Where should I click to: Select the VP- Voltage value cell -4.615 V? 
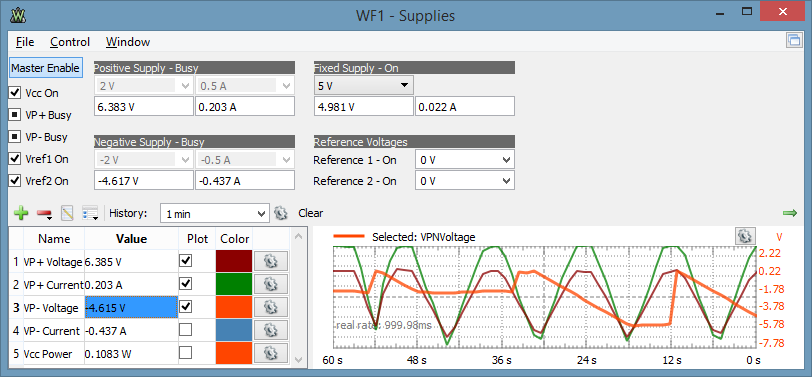click(x=131, y=307)
